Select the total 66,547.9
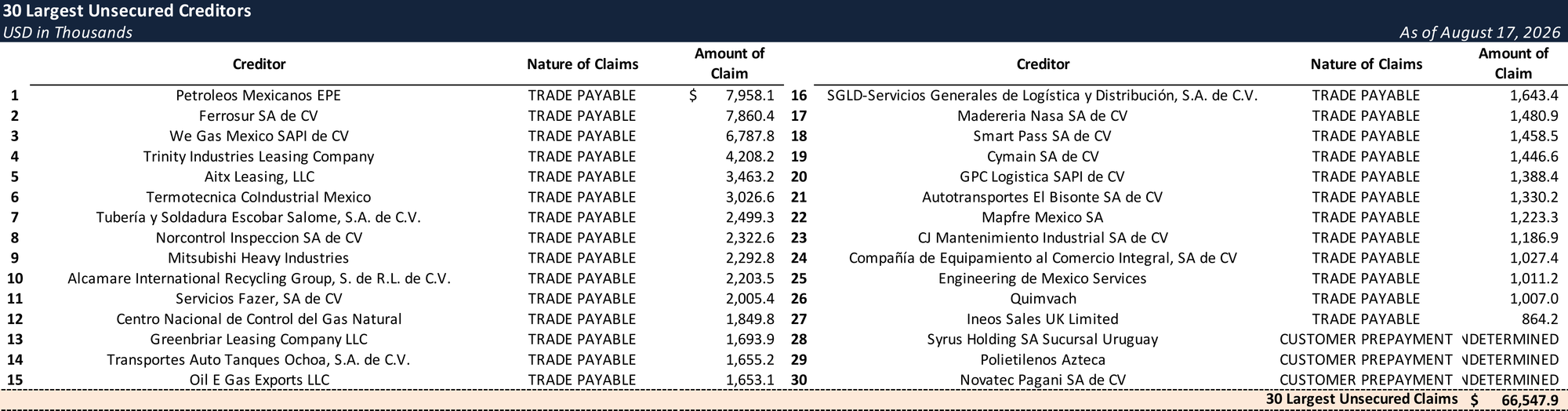Image resolution: width=1568 pixels, height=411 pixels. coord(1530,401)
